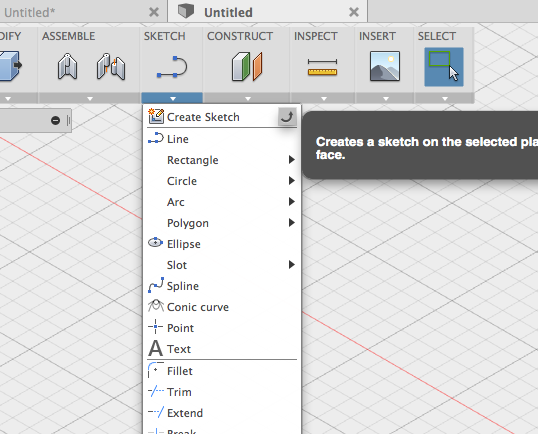Open the Inspect dropdown arrow
This screenshot has height=434, width=538.
(324, 98)
